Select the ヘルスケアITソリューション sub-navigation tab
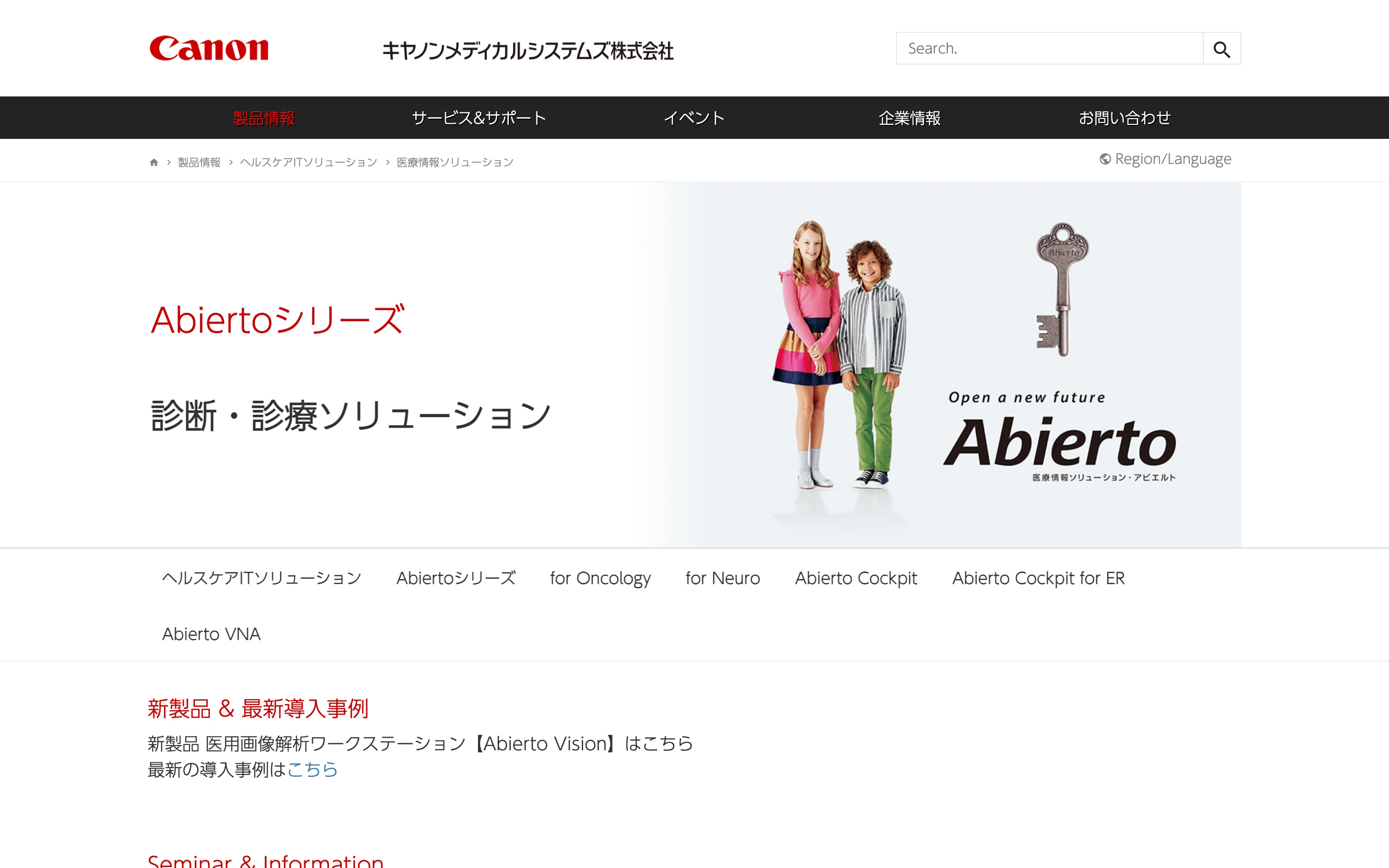Image resolution: width=1389 pixels, height=868 pixels. (x=262, y=578)
